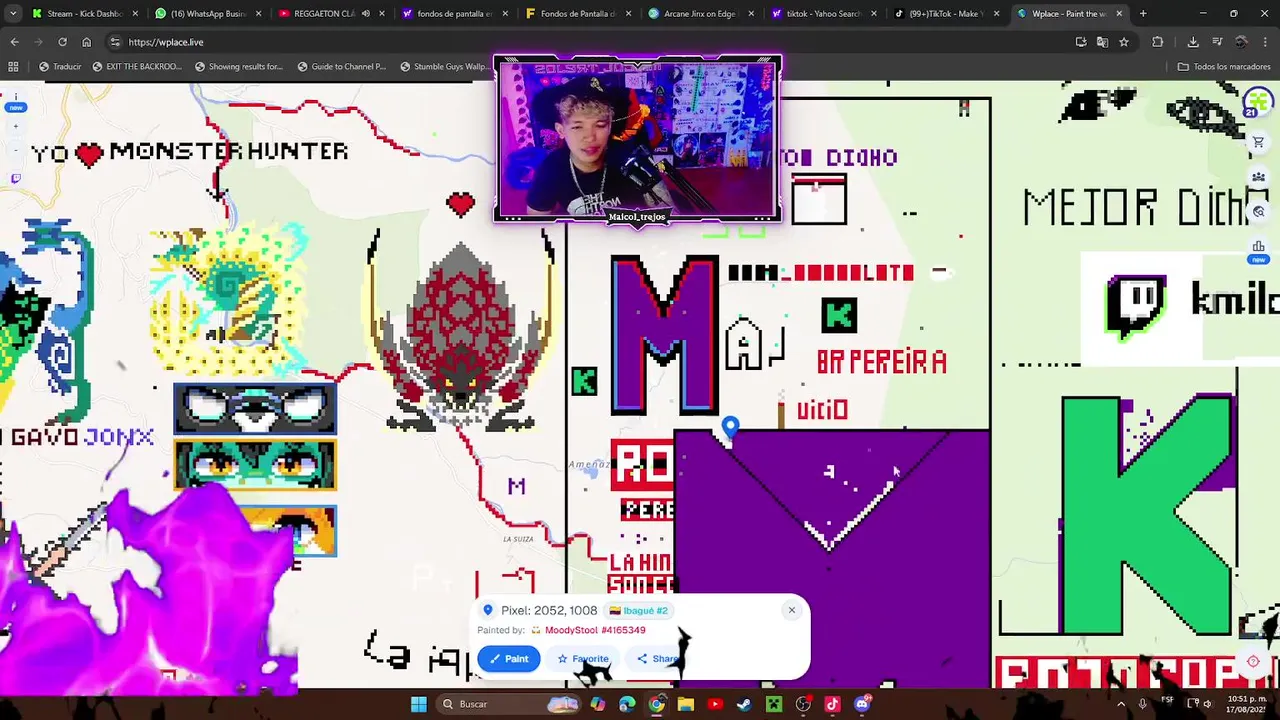This screenshot has height=720, width=1280.
Task: Open the browser extensions puzzle icon
Action: [x=1158, y=42]
